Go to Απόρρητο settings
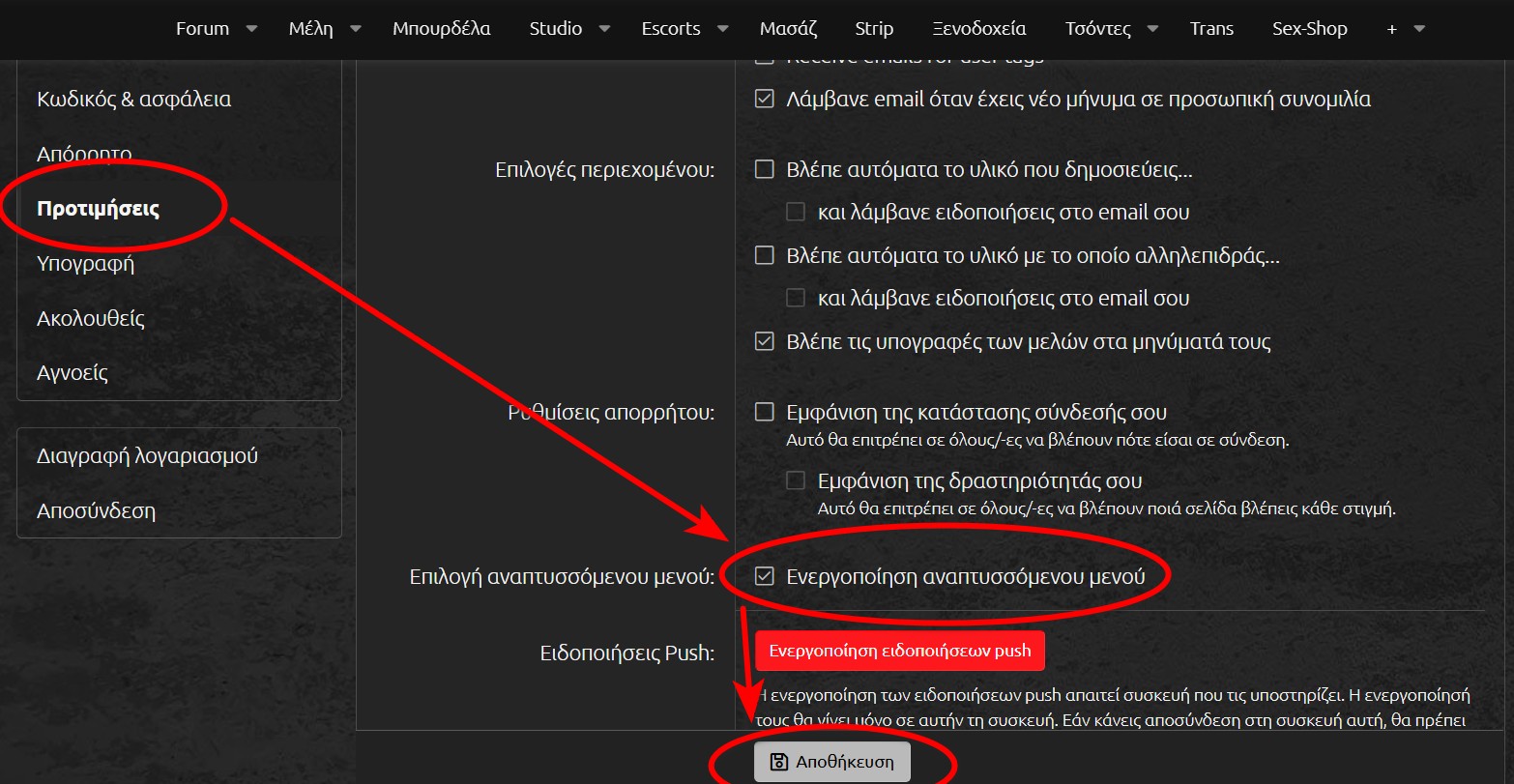Screen dimensions: 1514x784 [84, 154]
